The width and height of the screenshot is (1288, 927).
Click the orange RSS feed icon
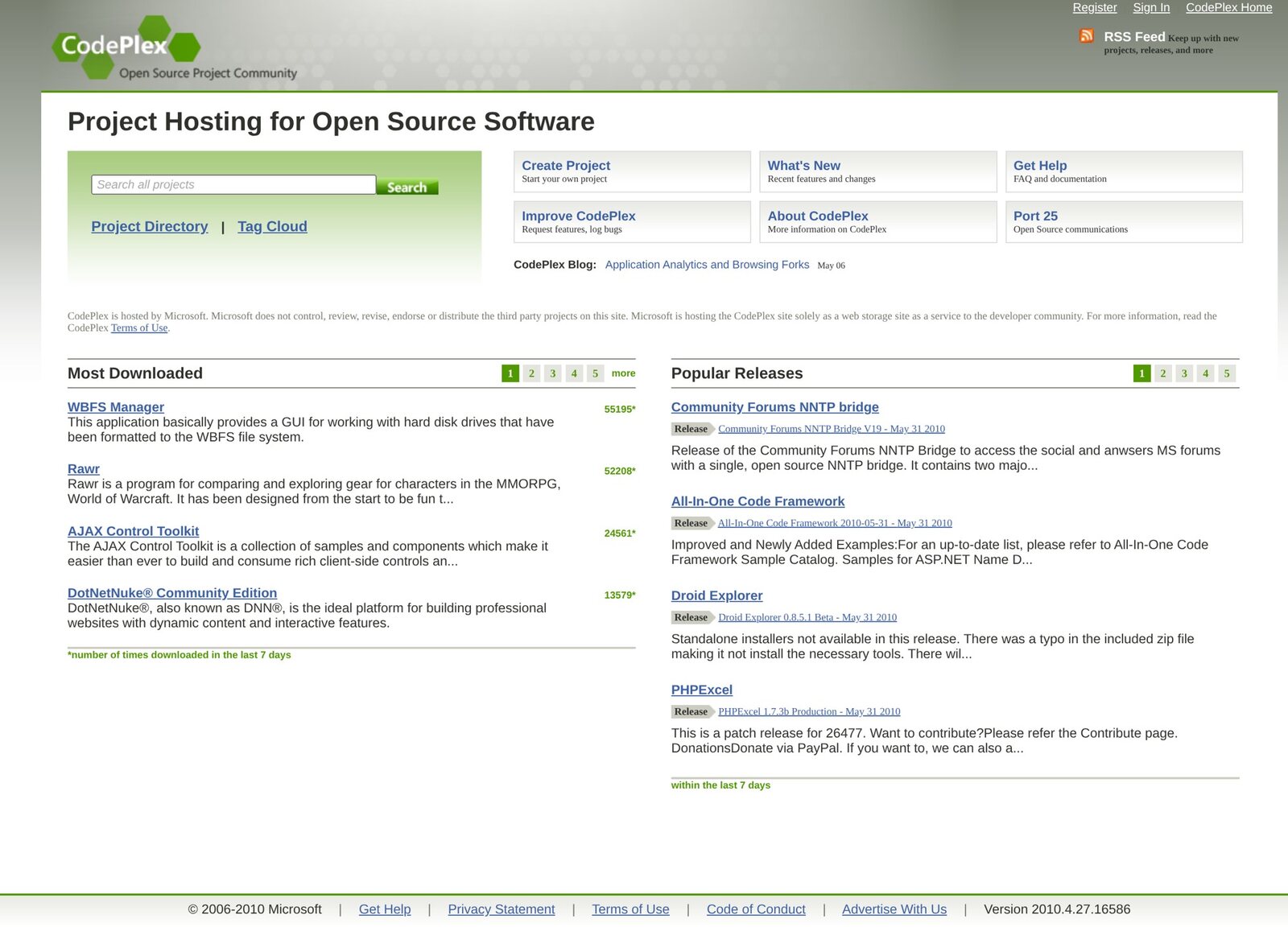1087,35
